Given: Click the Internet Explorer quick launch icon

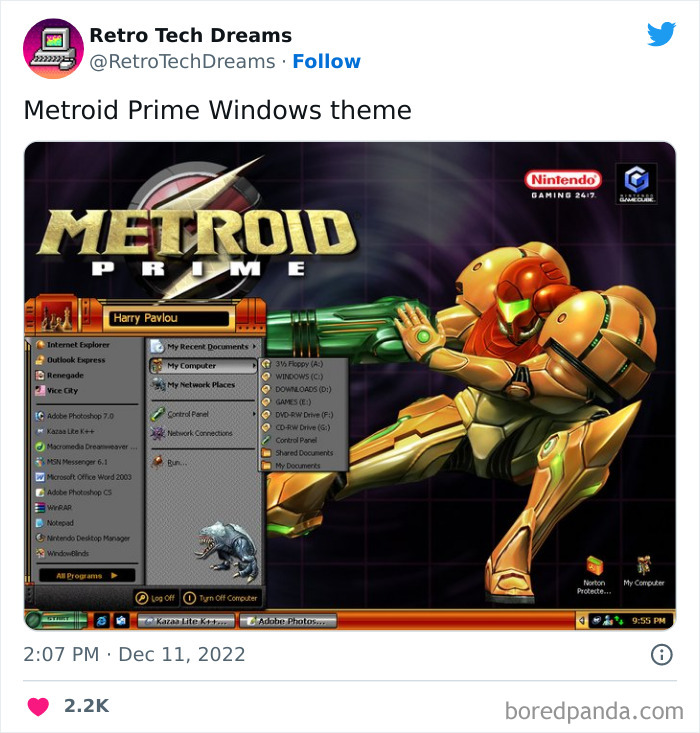Looking at the screenshot, I should pos(101,621).
